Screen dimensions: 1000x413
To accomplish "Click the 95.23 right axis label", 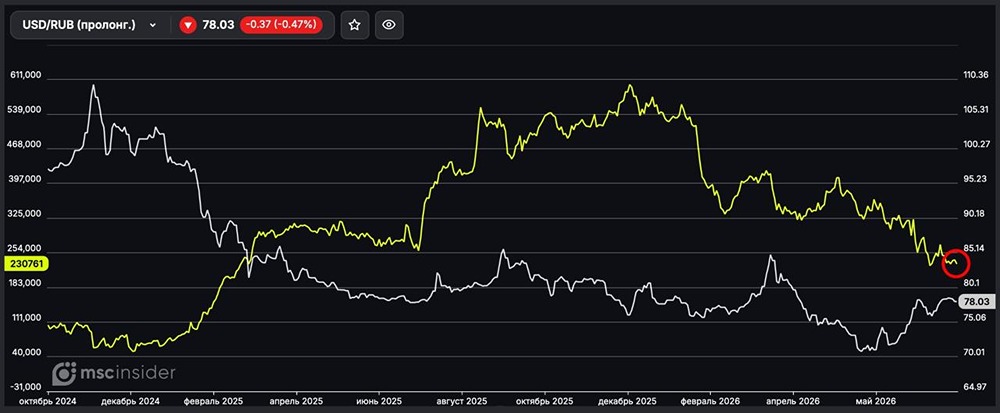I will (x=975, y=179).
